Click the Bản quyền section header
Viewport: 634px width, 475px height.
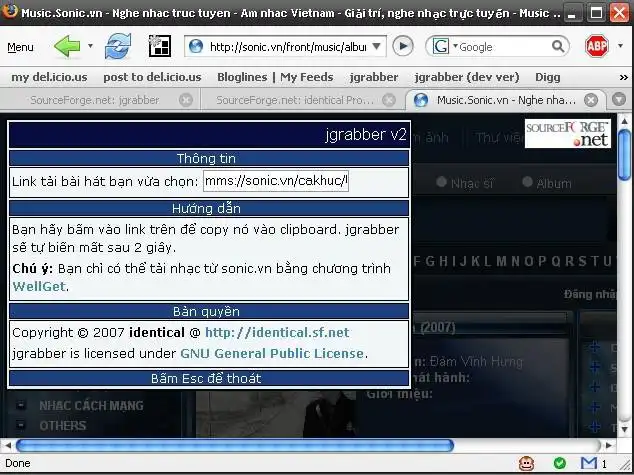209,311
